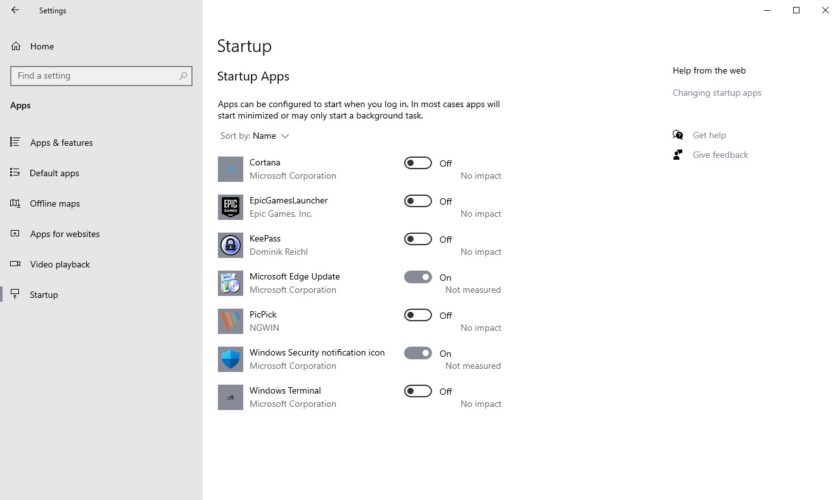
Task: Click the search magnifier icon
Action: 184,76
